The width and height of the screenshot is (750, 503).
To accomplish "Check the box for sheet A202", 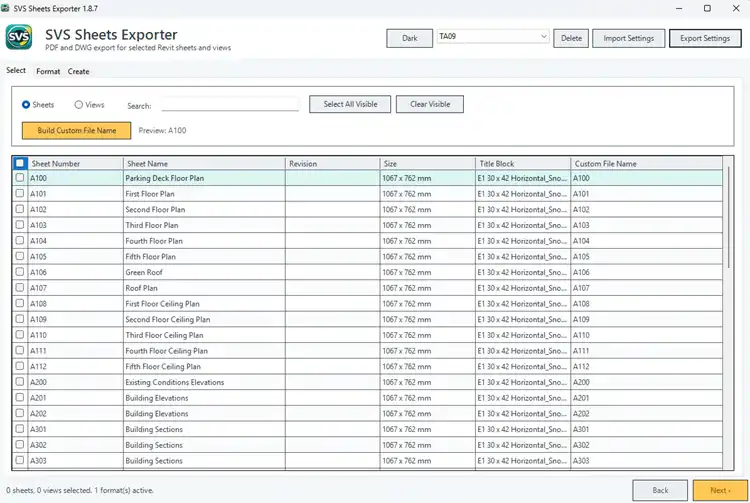I will pyautogui.click(x=20, y=413).
